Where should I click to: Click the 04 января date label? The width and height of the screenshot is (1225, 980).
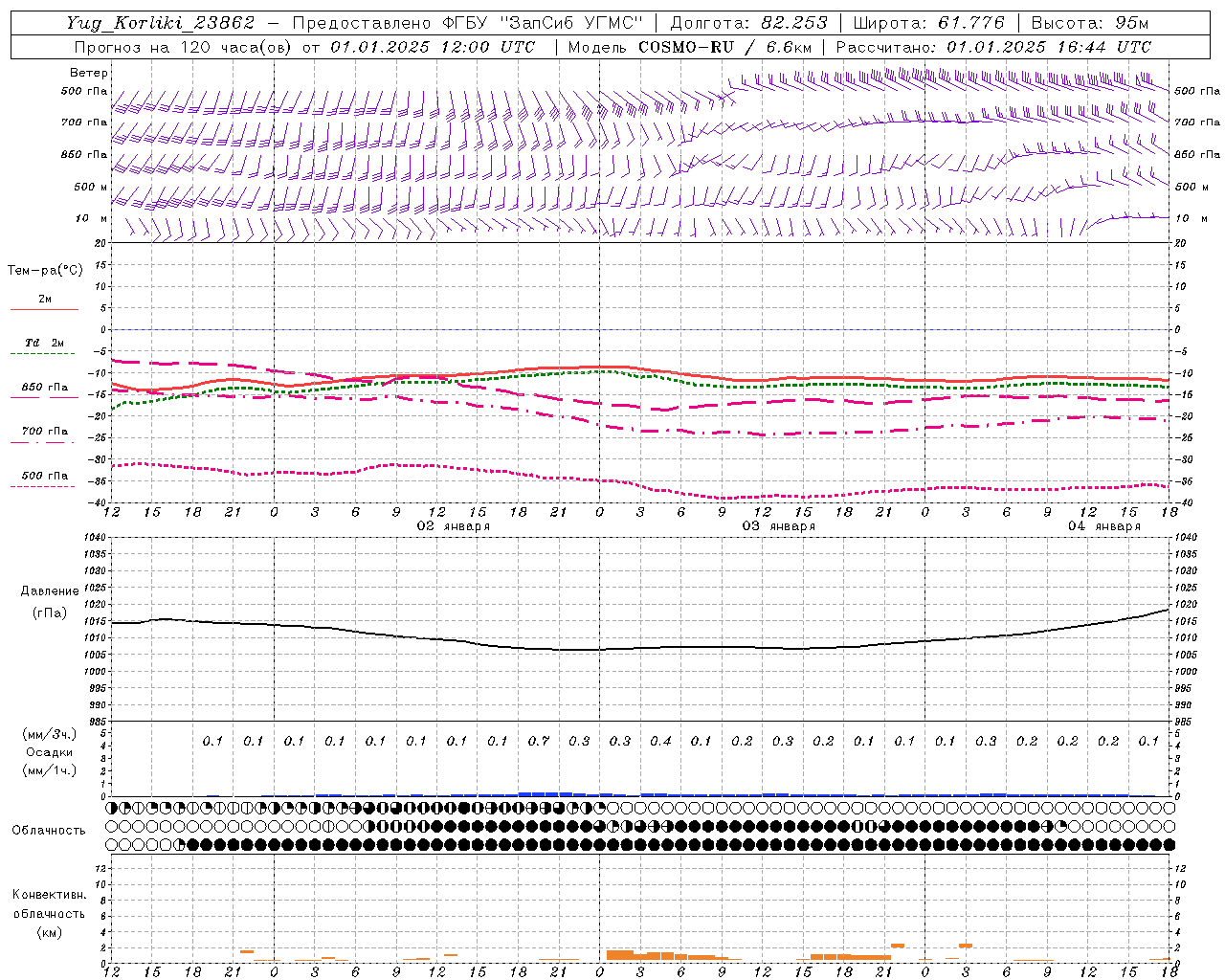[x=1104, y=526]
